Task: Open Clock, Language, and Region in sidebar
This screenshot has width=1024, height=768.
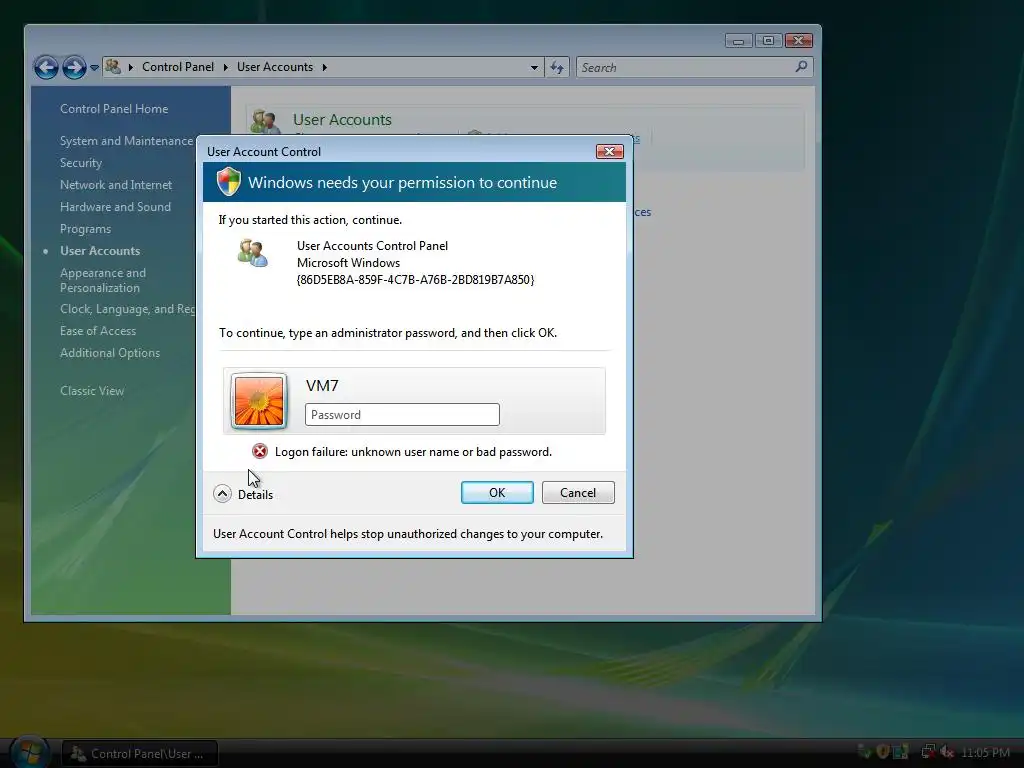Action: (127, 309)
